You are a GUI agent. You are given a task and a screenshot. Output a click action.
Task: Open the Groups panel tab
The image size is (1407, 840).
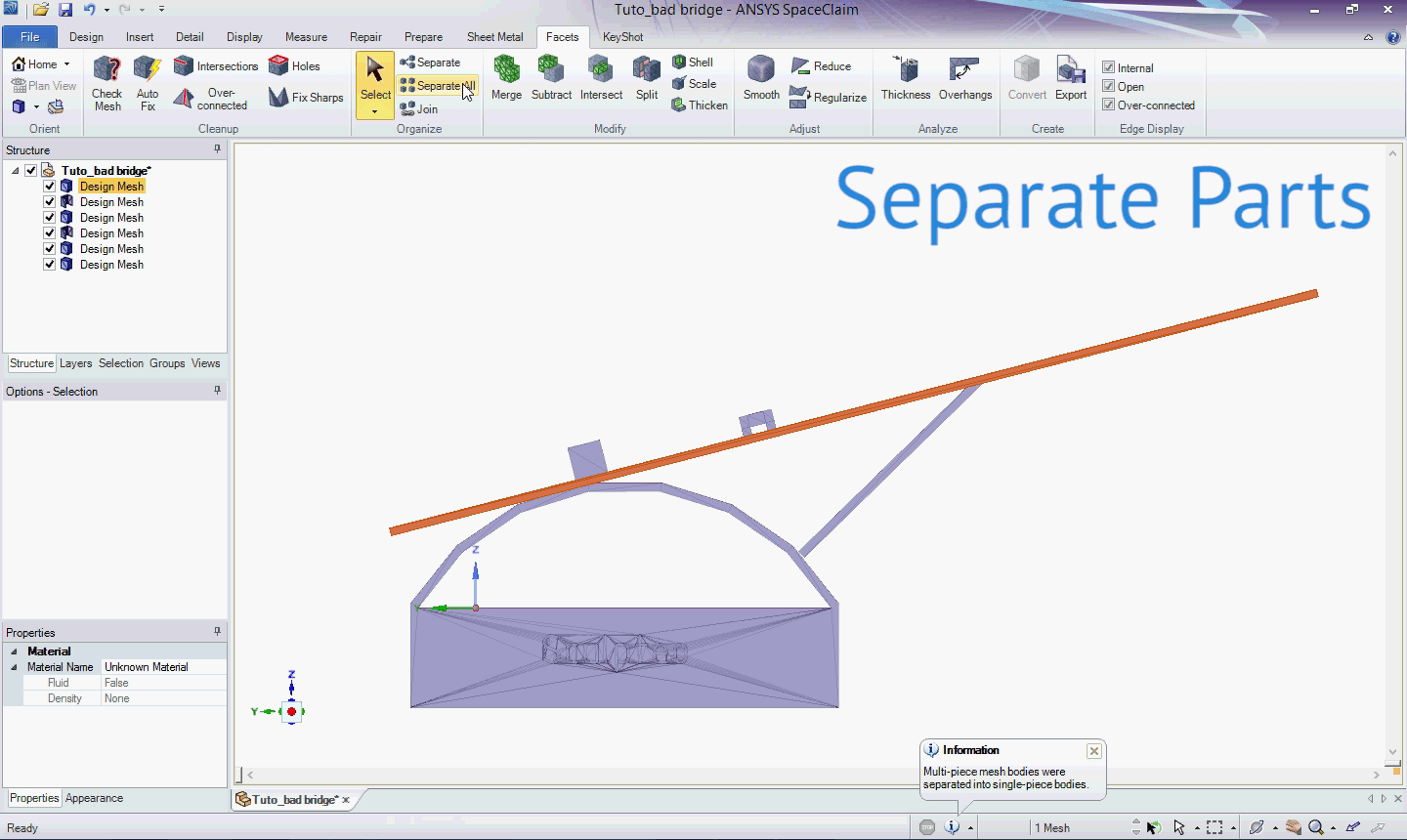pyautogui.click(x=167, y=363)
